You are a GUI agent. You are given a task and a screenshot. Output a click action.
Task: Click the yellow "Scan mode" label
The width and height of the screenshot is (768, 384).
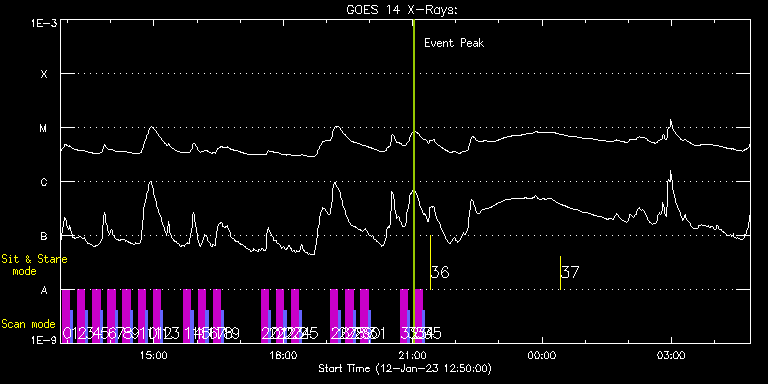28,324
